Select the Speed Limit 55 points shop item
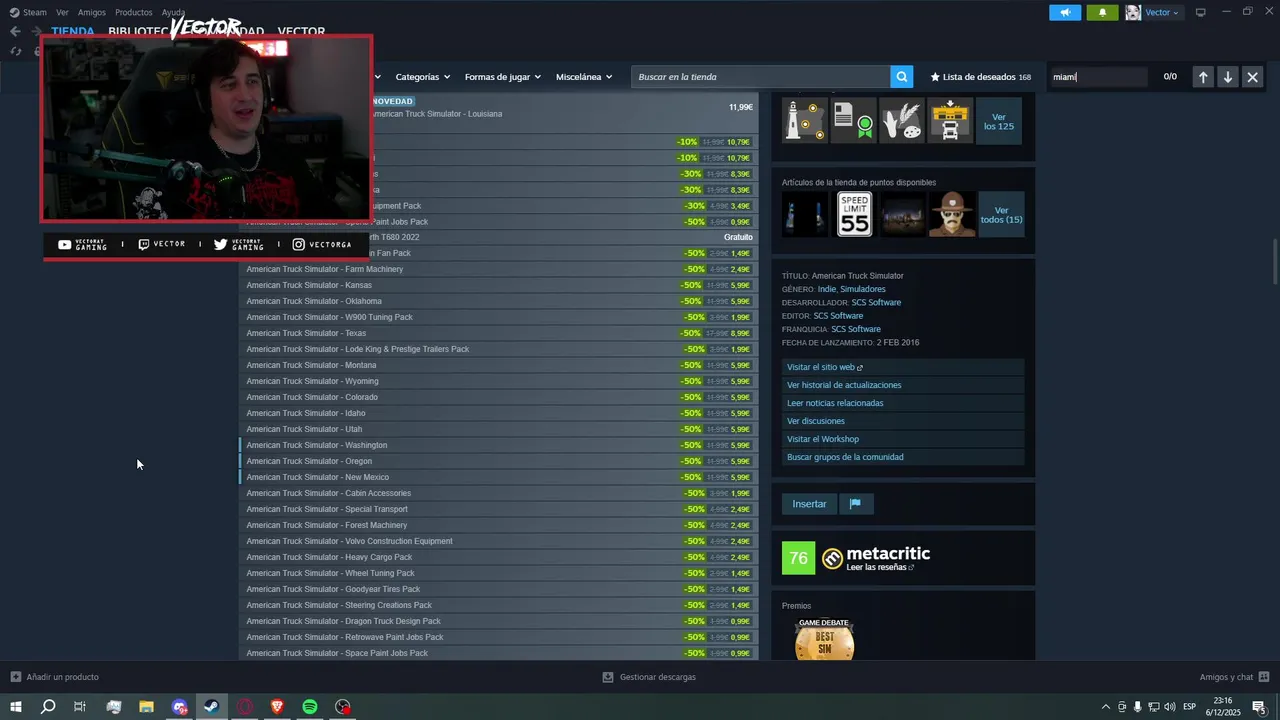 coord(854,214)
